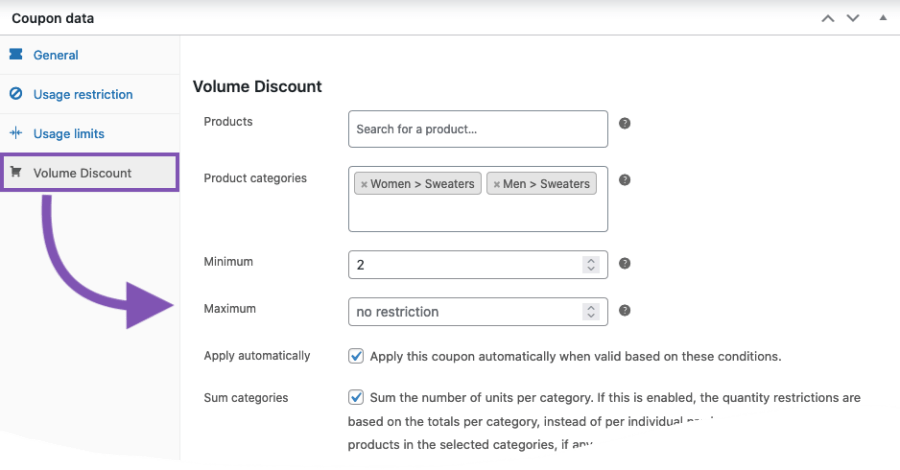Toggle the Sum categories checkbox
Viewport: 900px width, 470px height.
click(x=356, y=397)
